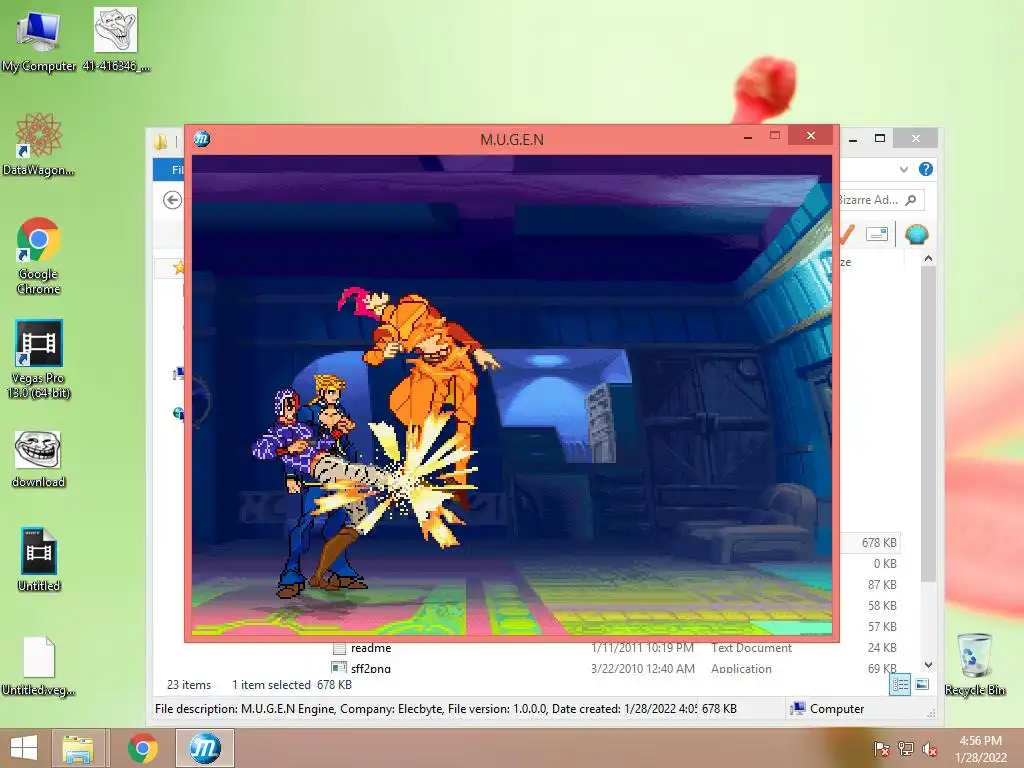
Task: Open the Recycle Bin
Action: (974, 664)
